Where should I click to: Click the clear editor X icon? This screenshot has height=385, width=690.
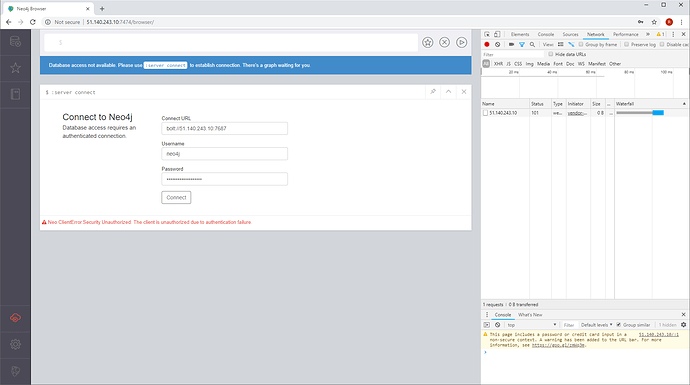[x=444, y=42]
